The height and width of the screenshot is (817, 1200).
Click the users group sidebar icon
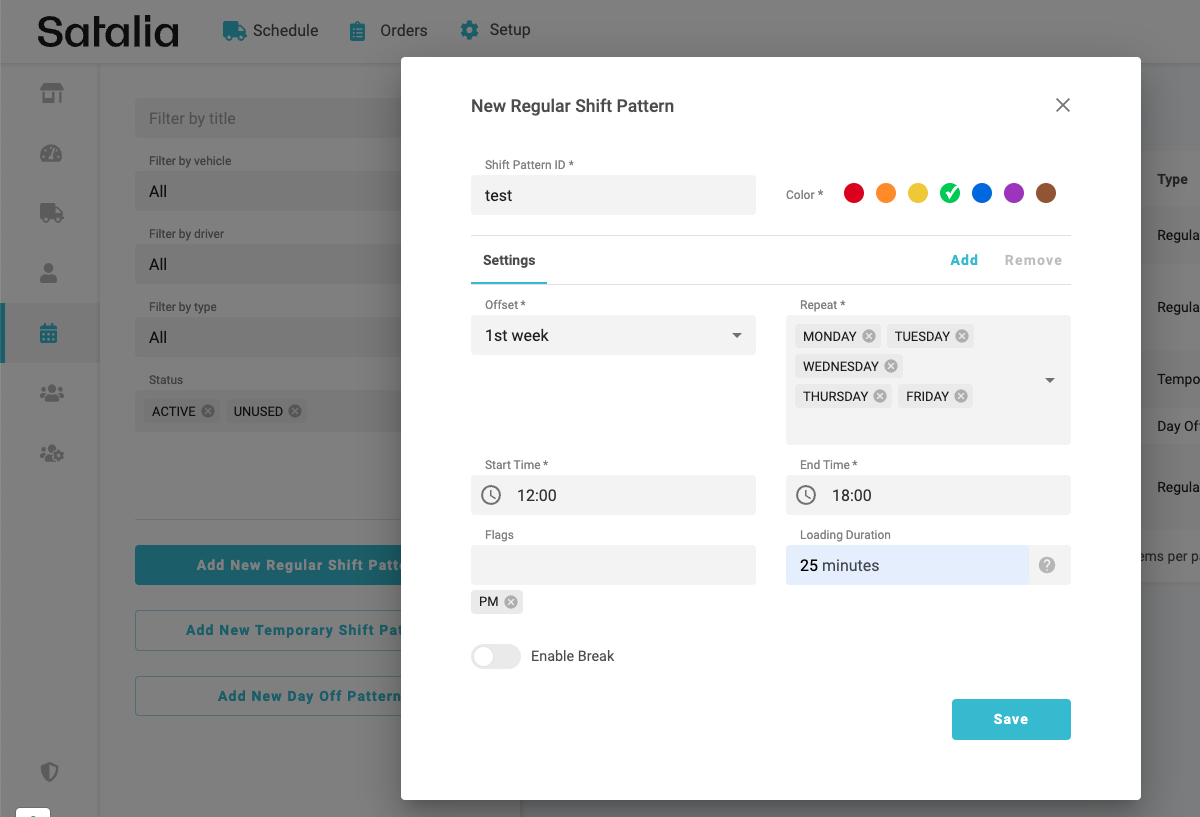point(51,393)
